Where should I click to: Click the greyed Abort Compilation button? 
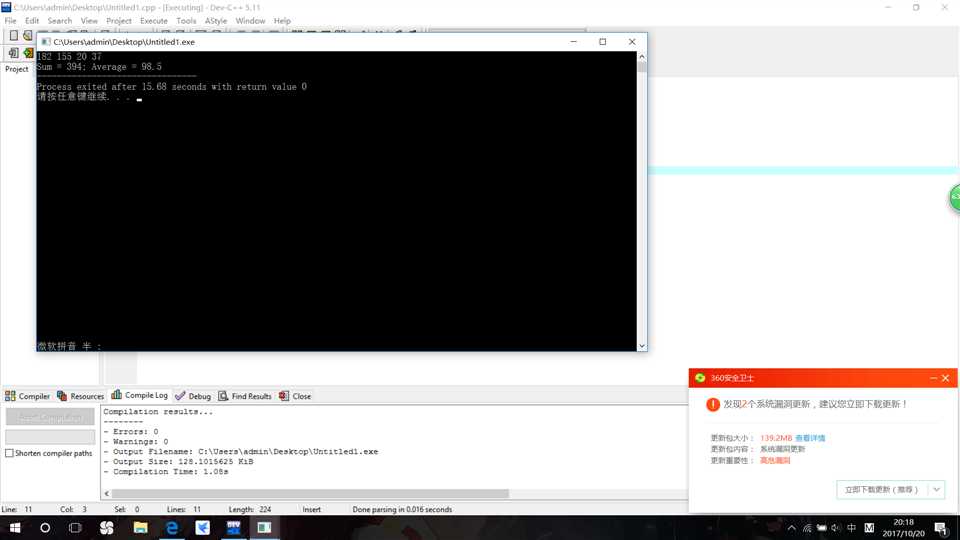click(x=50, y=417)
